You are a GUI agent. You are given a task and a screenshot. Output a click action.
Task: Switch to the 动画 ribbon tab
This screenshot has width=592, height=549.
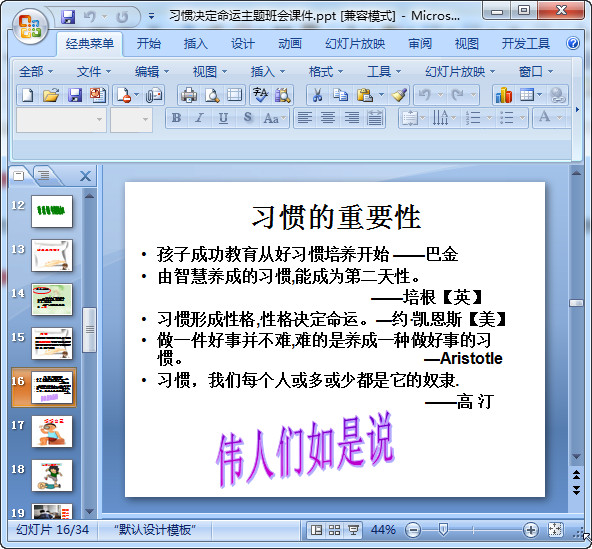pyautogui.click(x=290, y=44)
